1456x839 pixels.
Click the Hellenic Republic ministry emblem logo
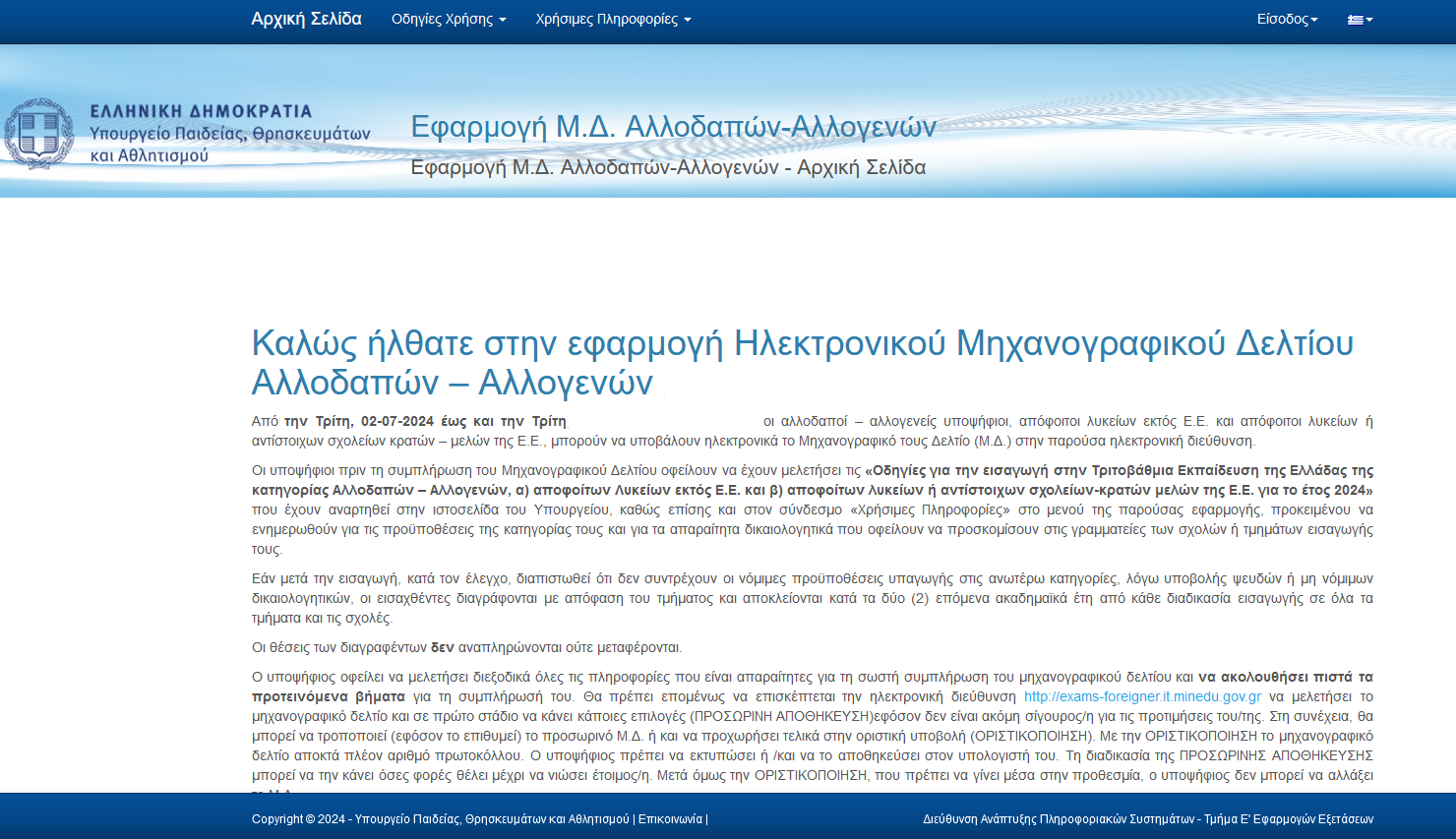(39, 134)
